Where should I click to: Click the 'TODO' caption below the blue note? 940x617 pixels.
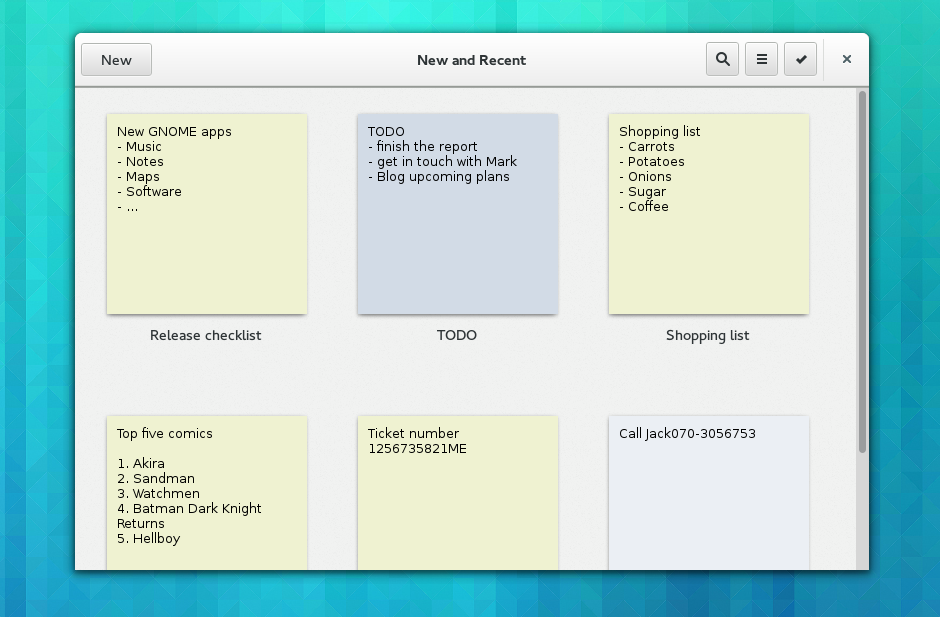tap(457, 336)
